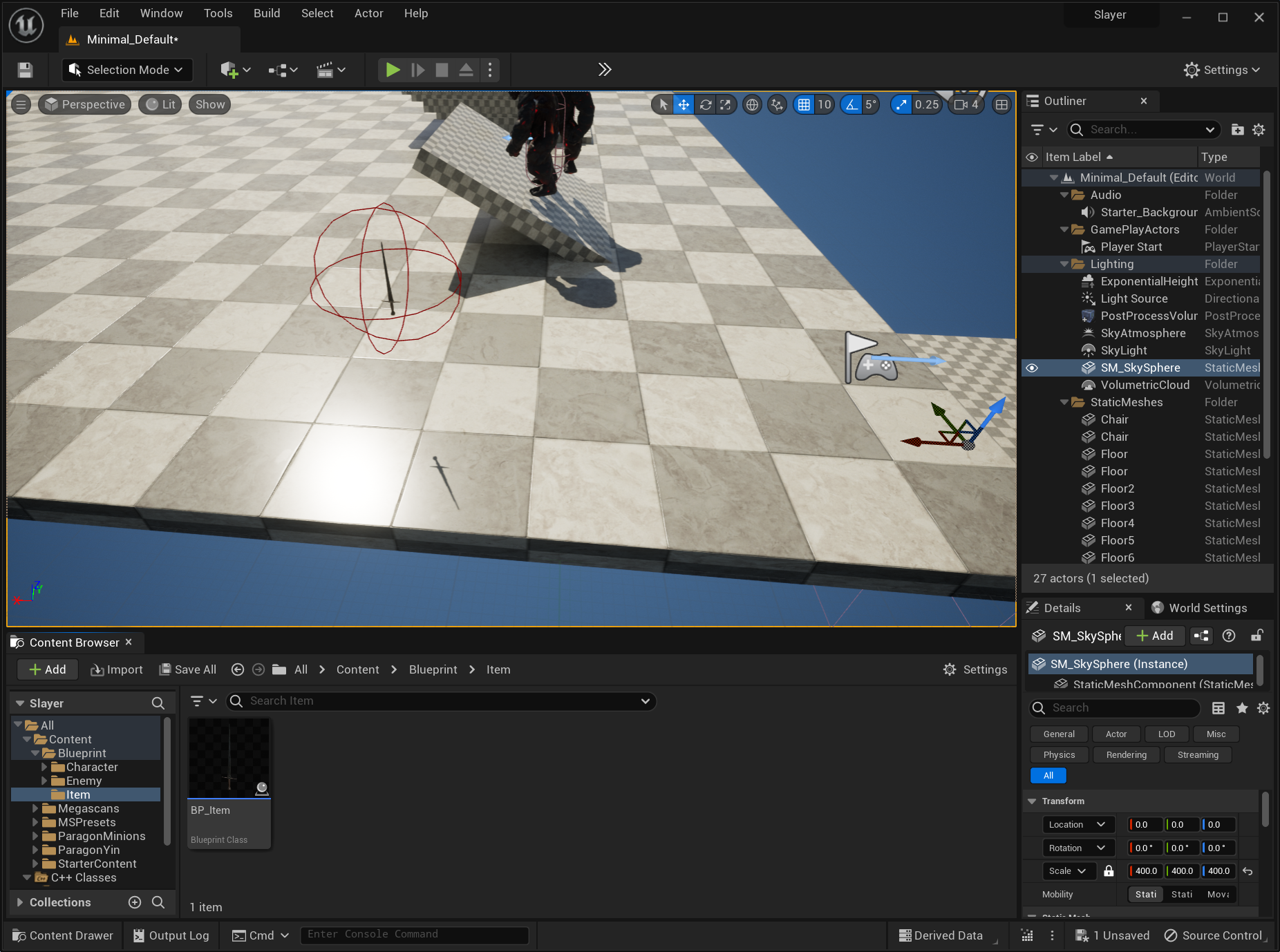Create new folder in Outliner

1238,129
